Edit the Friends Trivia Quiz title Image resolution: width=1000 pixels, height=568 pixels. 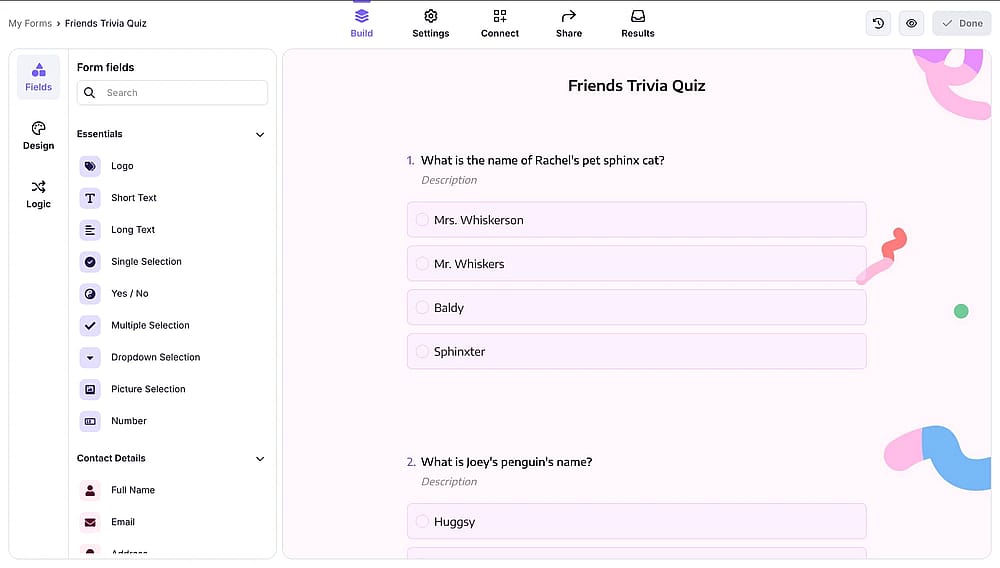(636, 85)
